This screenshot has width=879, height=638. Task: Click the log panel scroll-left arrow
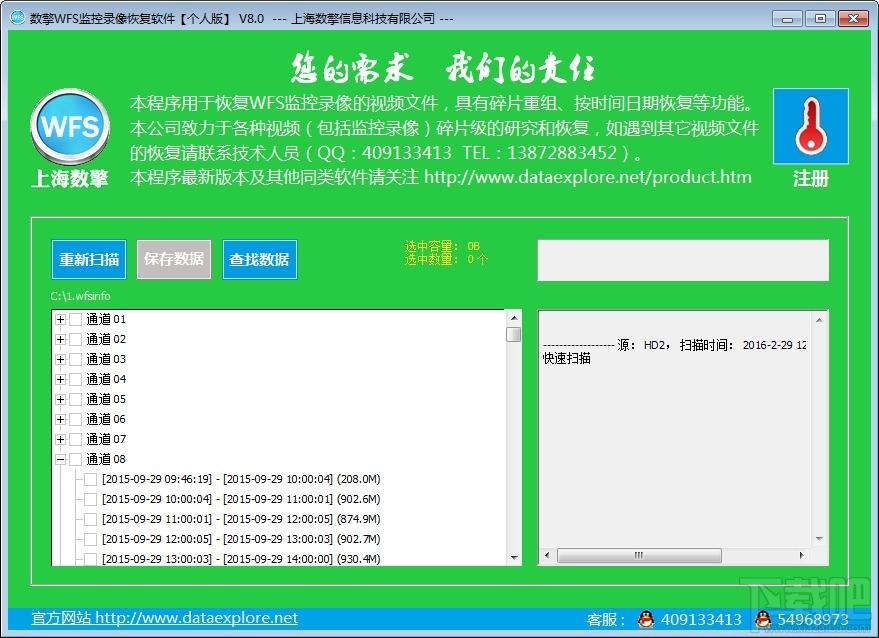(x=547, y=556)
